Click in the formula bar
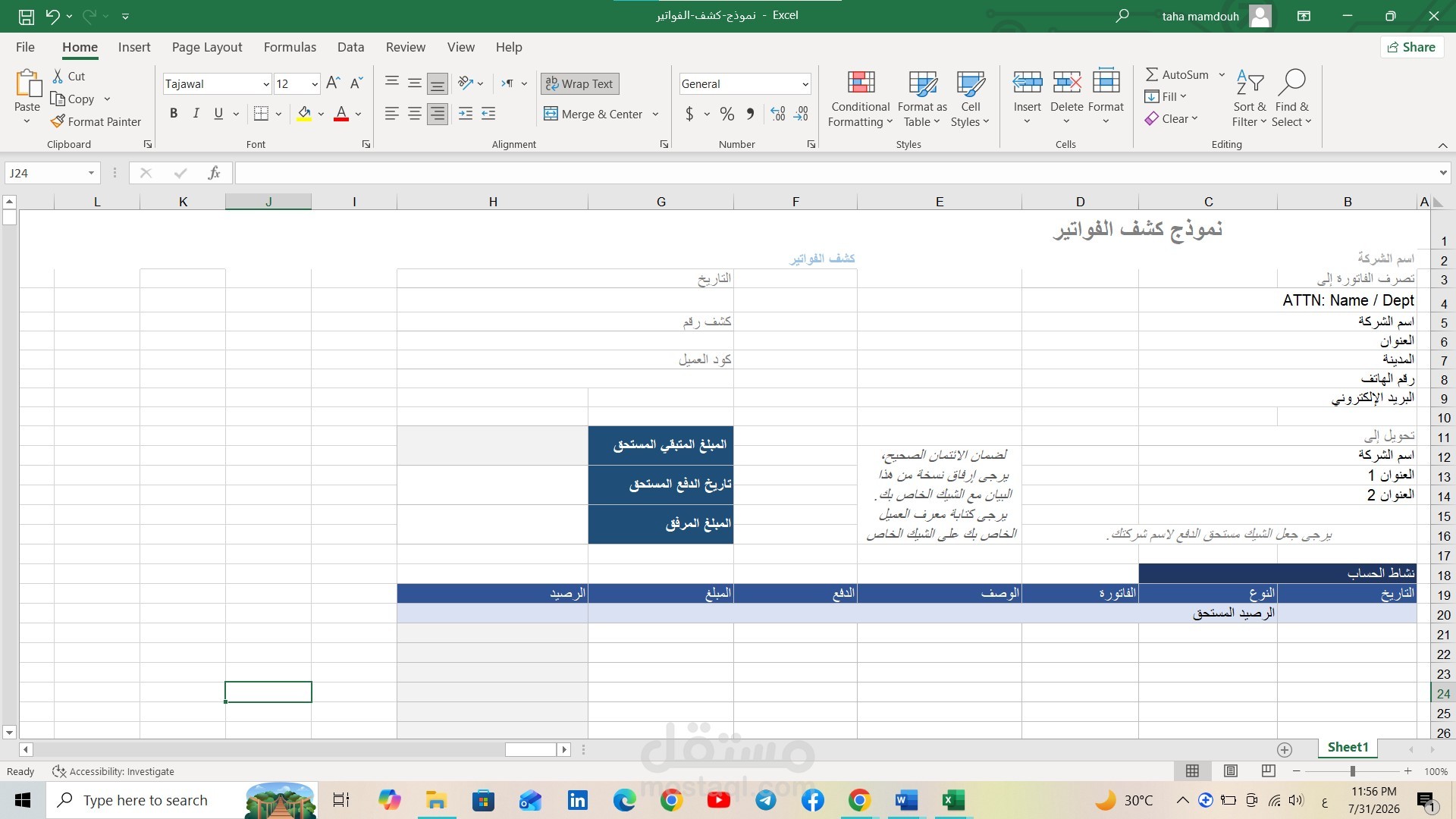This screenshot has height=819, width=1456. 834,173
